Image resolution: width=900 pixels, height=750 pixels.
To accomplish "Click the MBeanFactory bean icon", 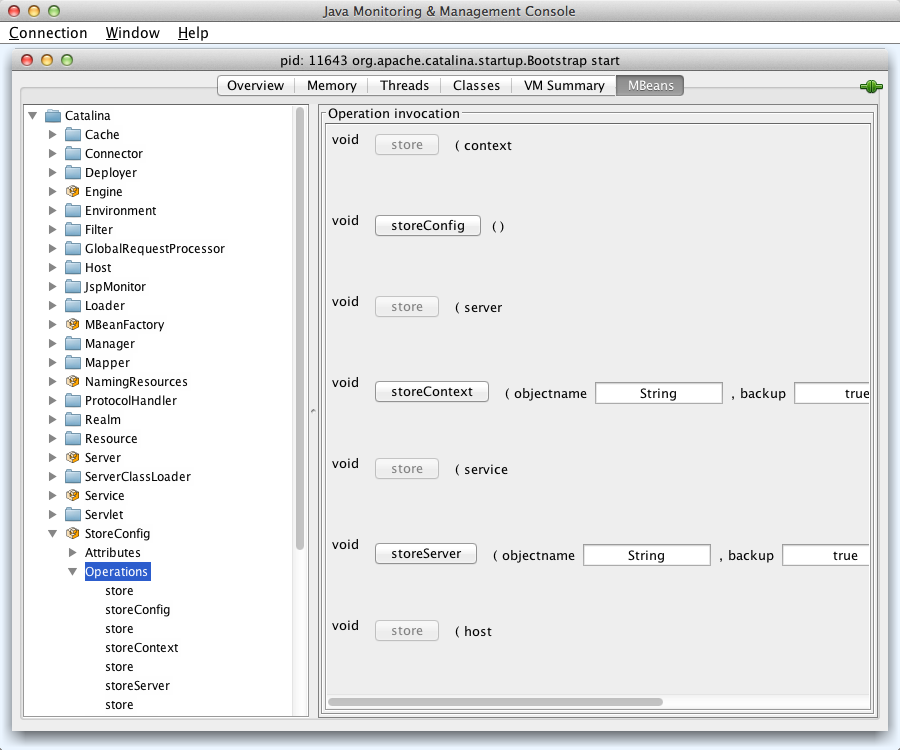I will [x=72, y=325].
